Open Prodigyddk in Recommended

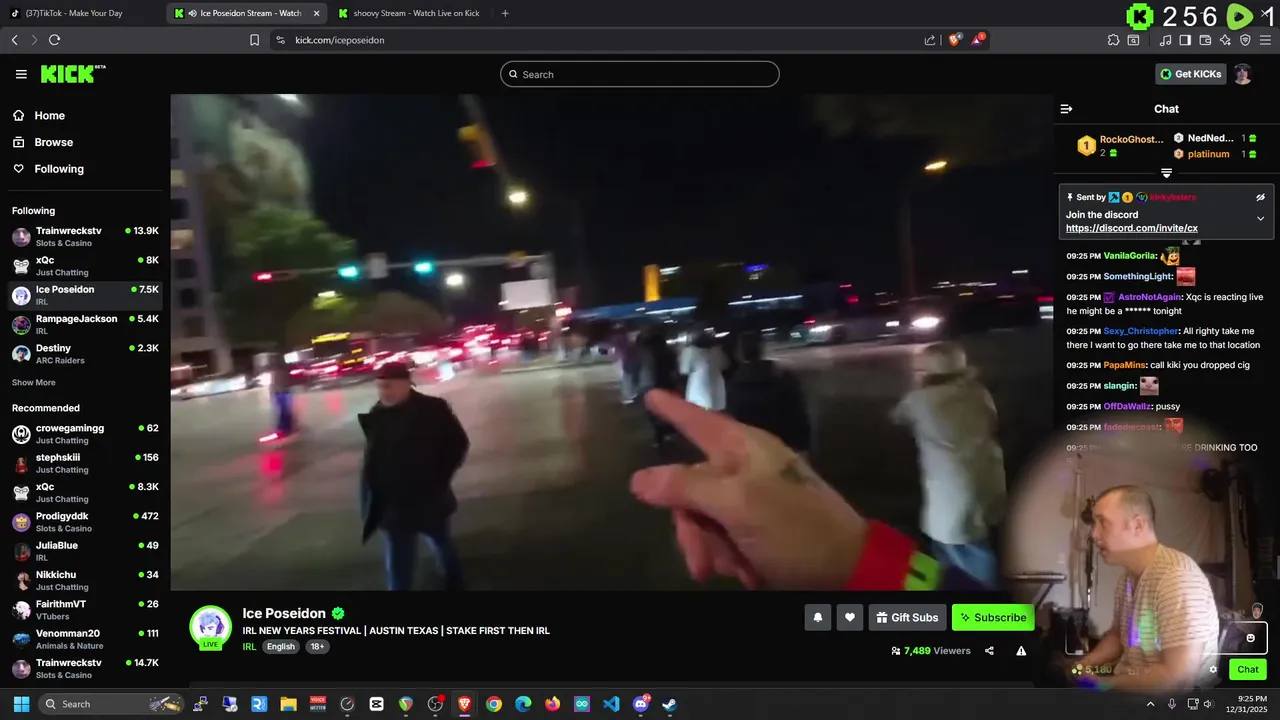[x=85, y=522]
